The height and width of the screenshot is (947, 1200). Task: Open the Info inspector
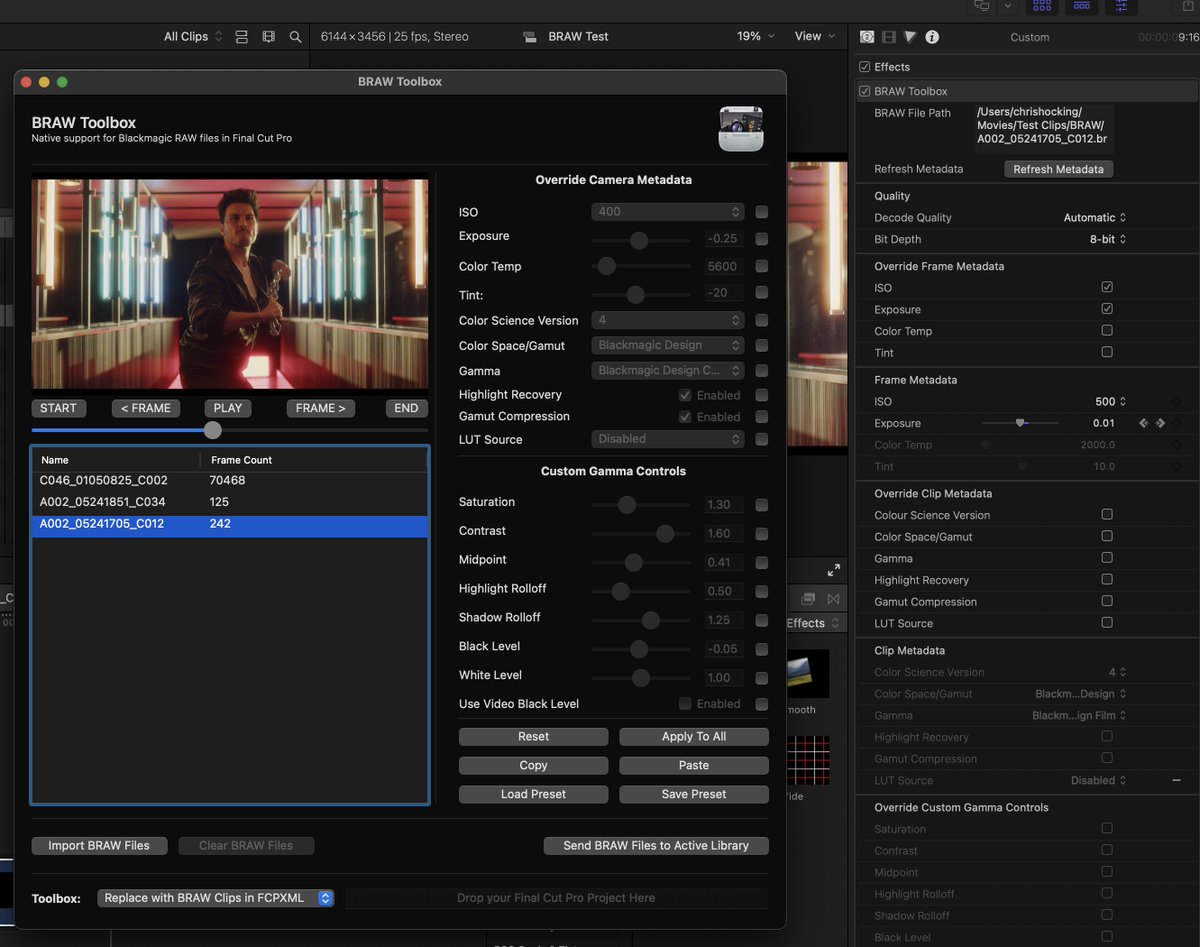(x=932, y=37)
